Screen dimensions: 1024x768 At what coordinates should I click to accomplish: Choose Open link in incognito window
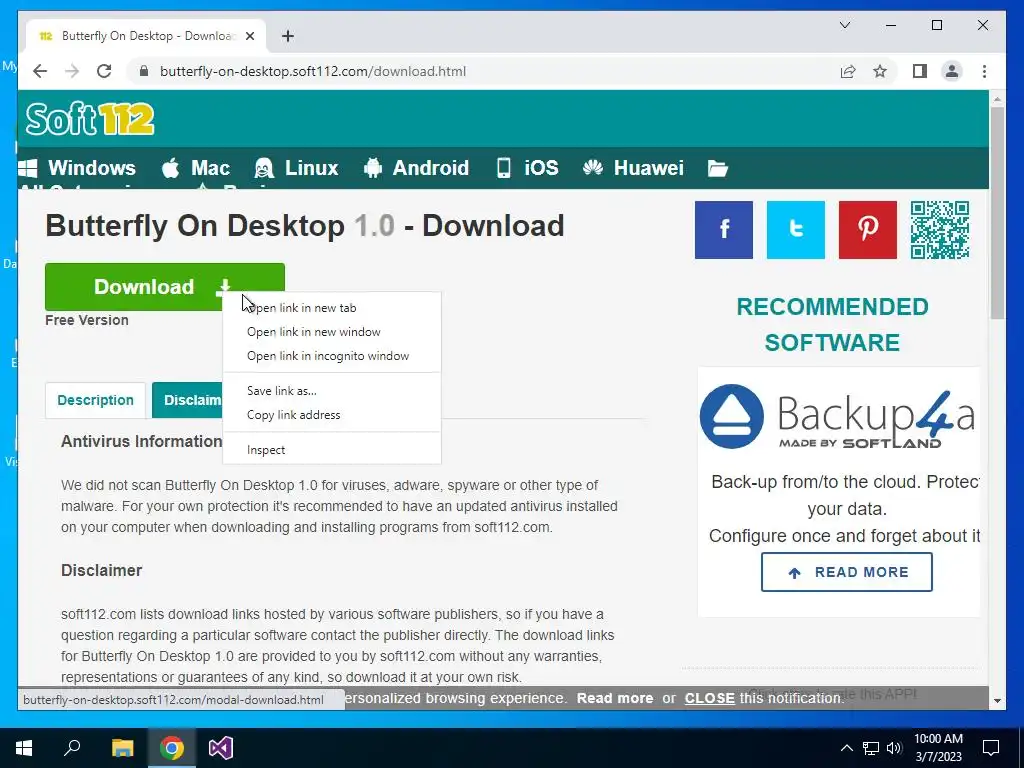(332, 356)
